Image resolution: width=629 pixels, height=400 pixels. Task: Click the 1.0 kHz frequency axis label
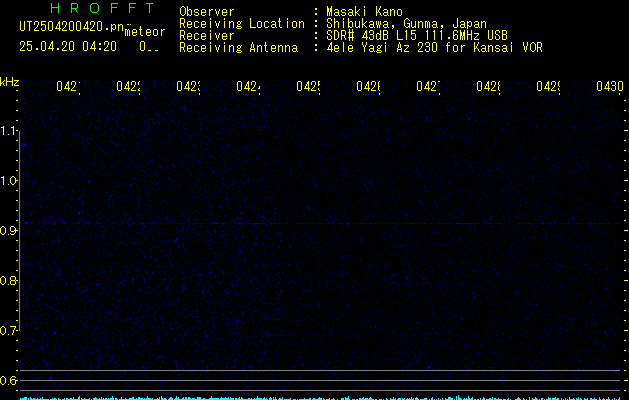(8, 181)
